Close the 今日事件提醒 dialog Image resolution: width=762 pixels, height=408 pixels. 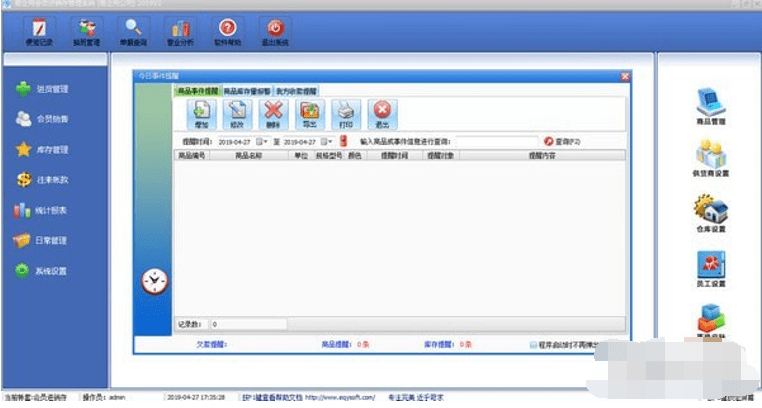[625, 76]
